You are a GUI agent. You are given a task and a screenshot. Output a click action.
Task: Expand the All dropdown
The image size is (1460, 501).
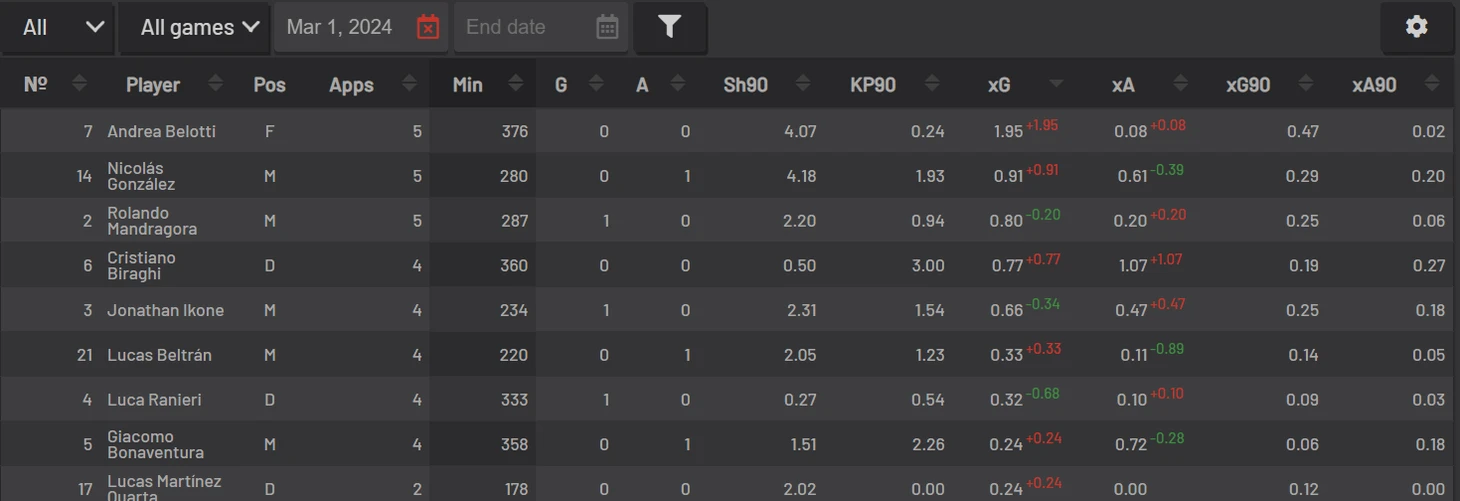click(x=57, y=27)
